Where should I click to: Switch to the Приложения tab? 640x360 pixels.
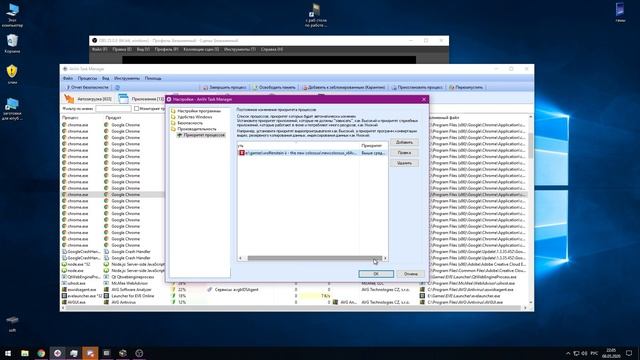[x=141, y=99]
